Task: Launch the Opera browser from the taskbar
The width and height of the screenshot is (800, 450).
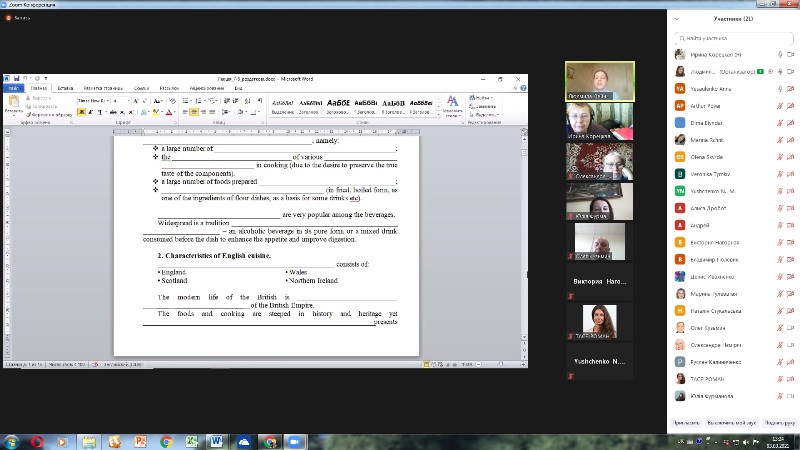Action: [x=38, y=441]
